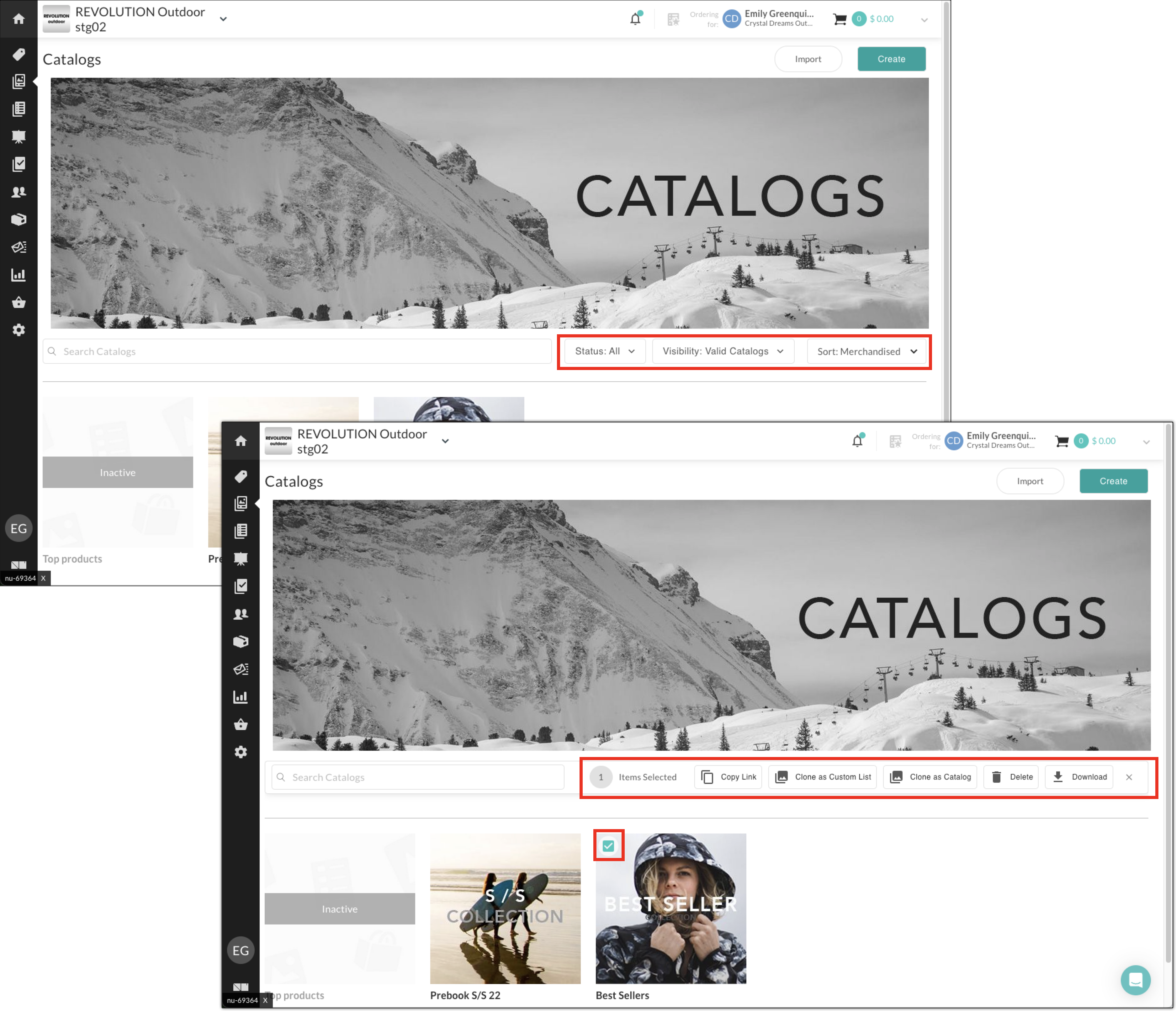Click Import button in bottom window
Screen dimensions: 1176x1011
[x=1030, y=481]
